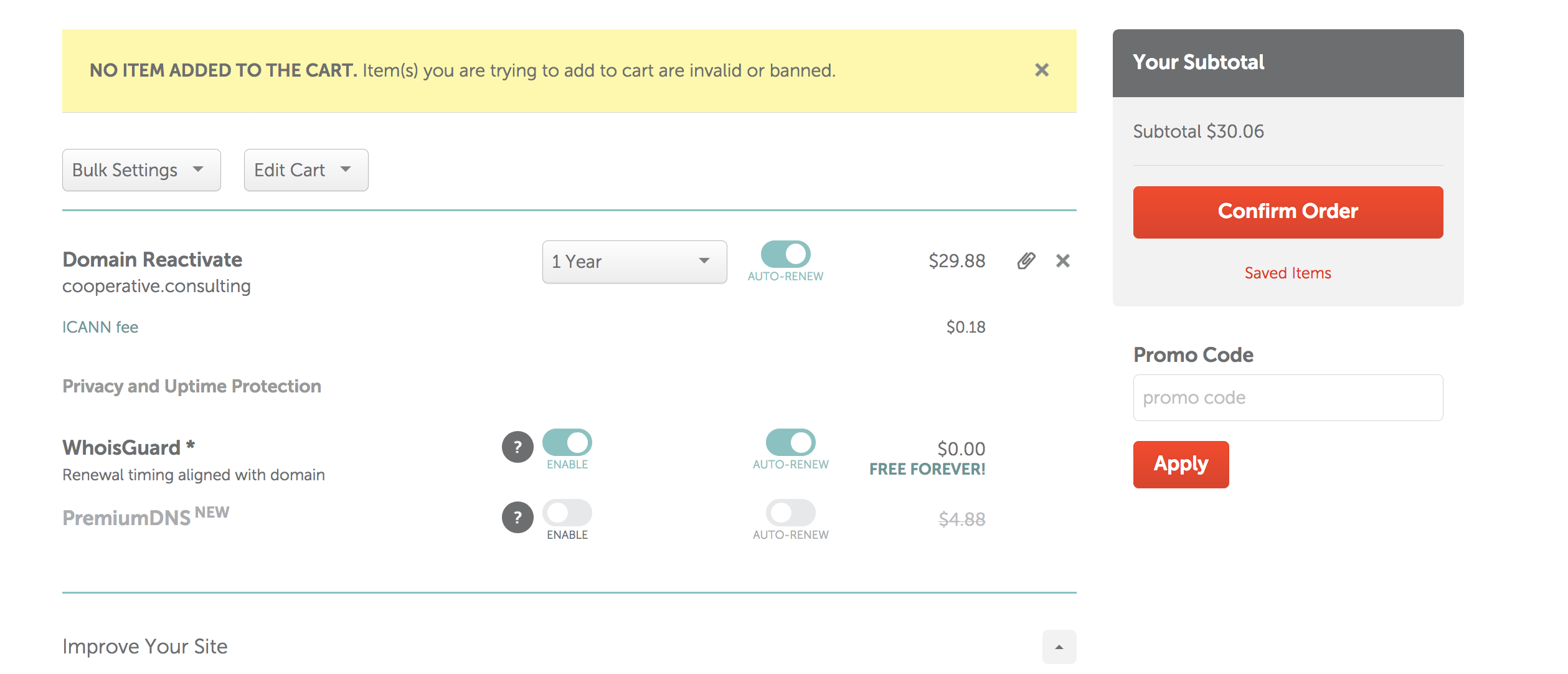Click the paperclip icon beside $29.88

coord(1026,260)
